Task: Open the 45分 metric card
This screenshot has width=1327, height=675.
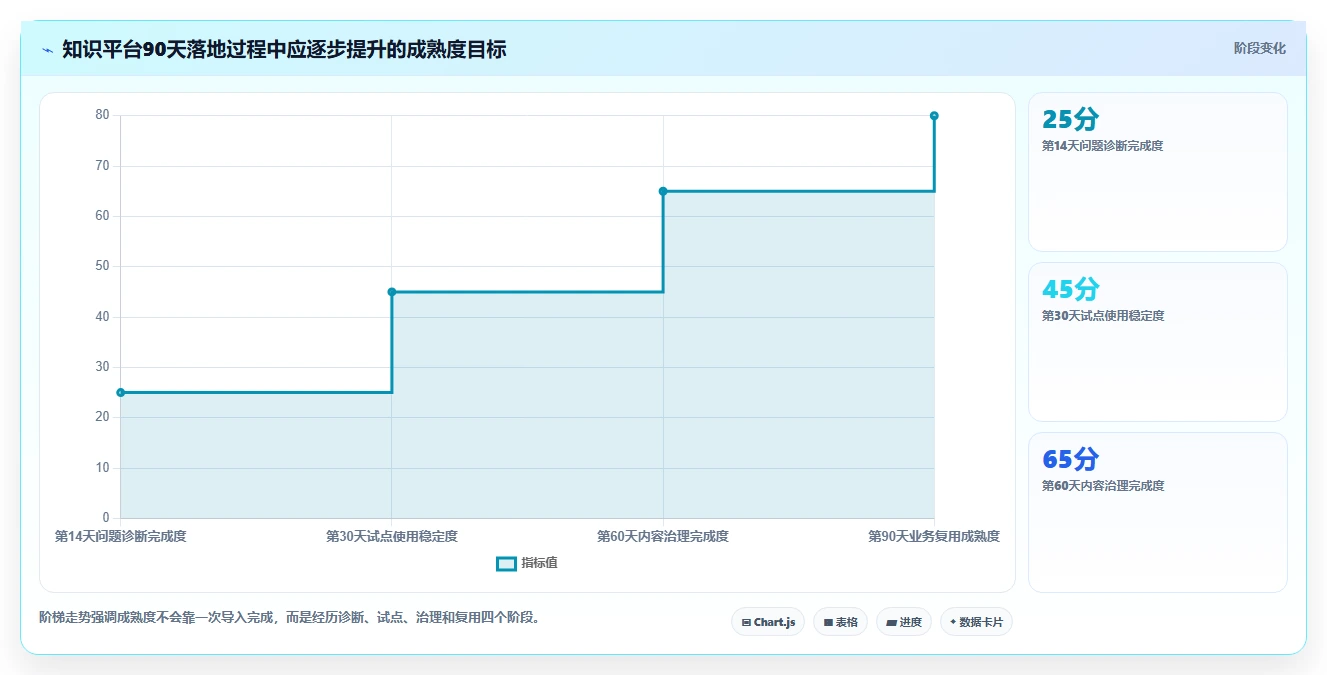Action: click(1157, 342)
